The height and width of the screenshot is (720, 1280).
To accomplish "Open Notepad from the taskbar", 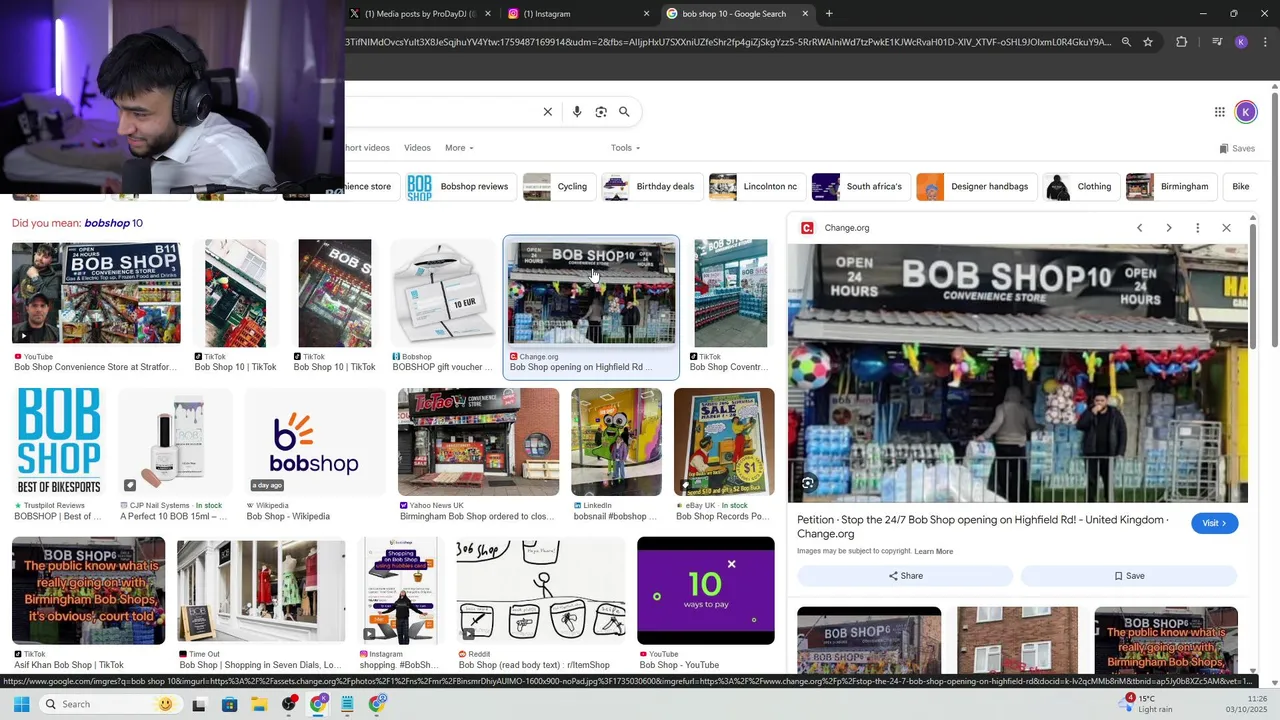I will click(347, 704).
